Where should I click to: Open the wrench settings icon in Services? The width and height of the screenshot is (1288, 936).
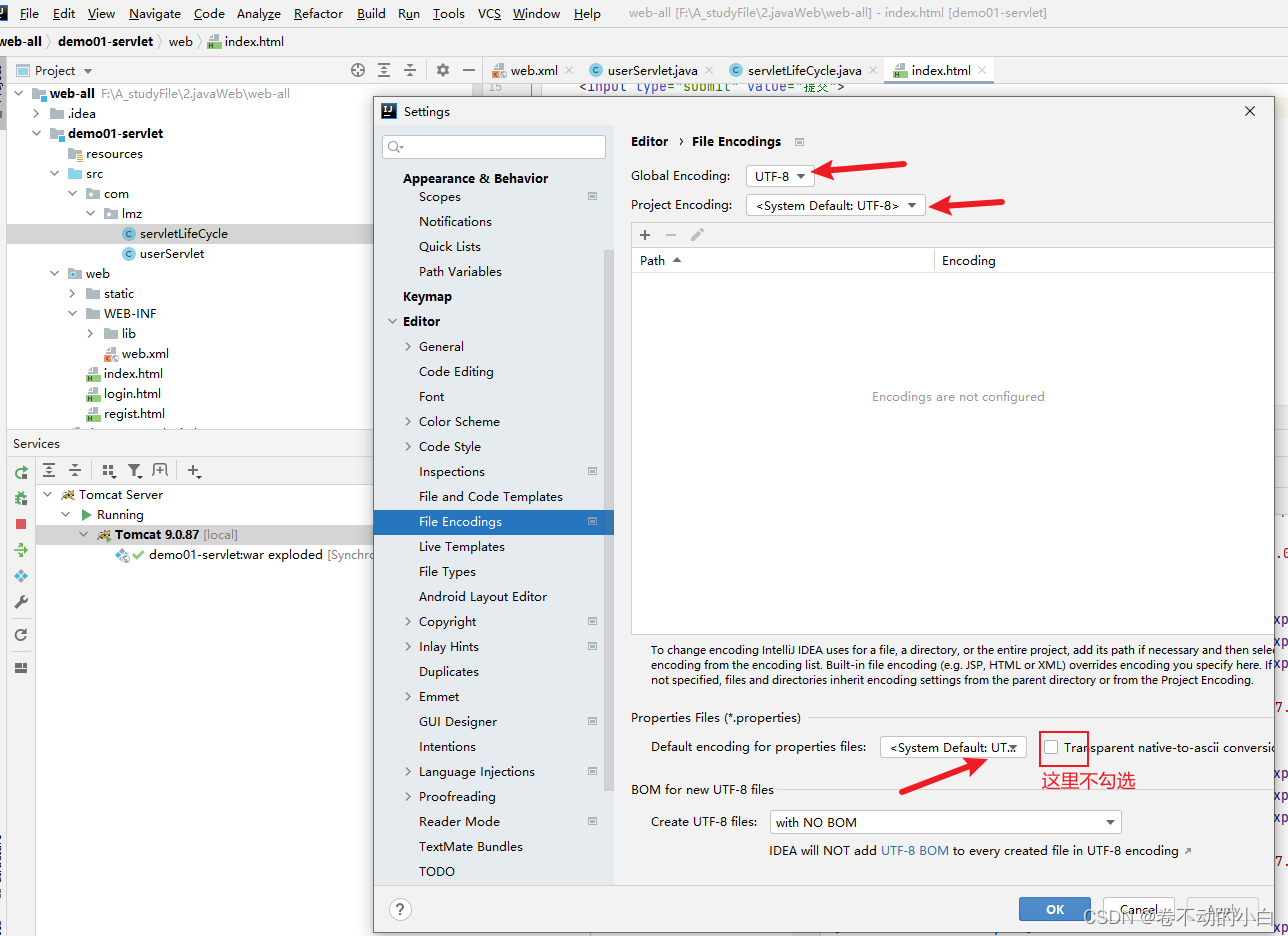[x=21, y=602]
